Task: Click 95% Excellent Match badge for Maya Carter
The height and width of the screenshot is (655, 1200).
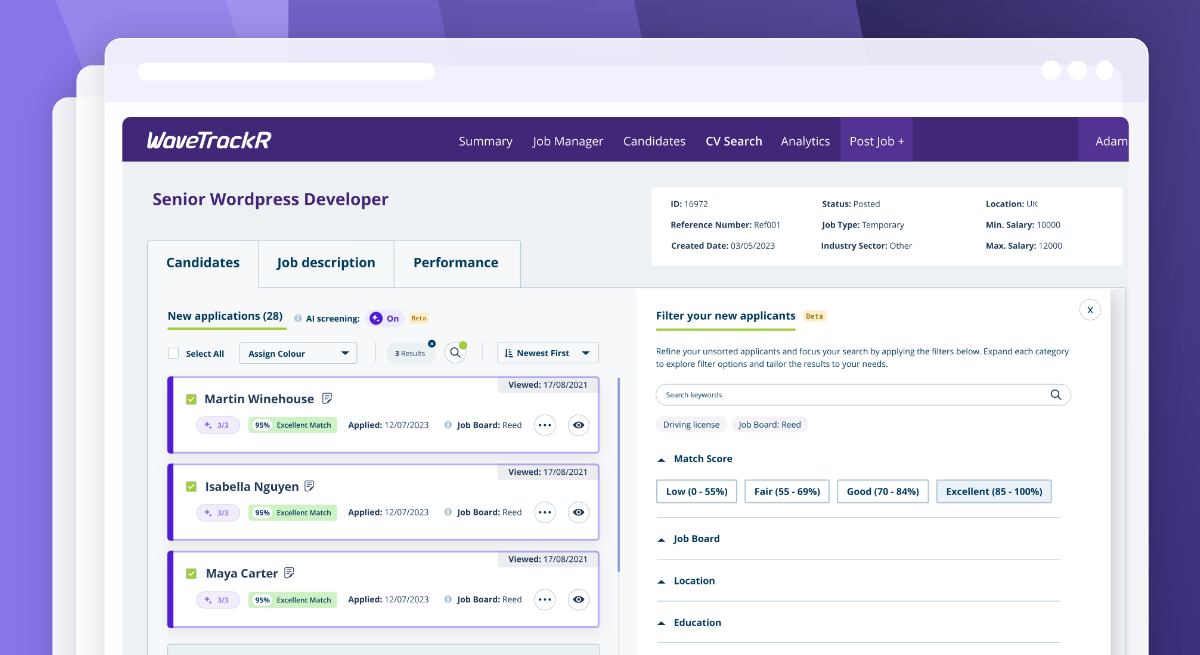Action: pyautogui.click(x=293, y=600)
